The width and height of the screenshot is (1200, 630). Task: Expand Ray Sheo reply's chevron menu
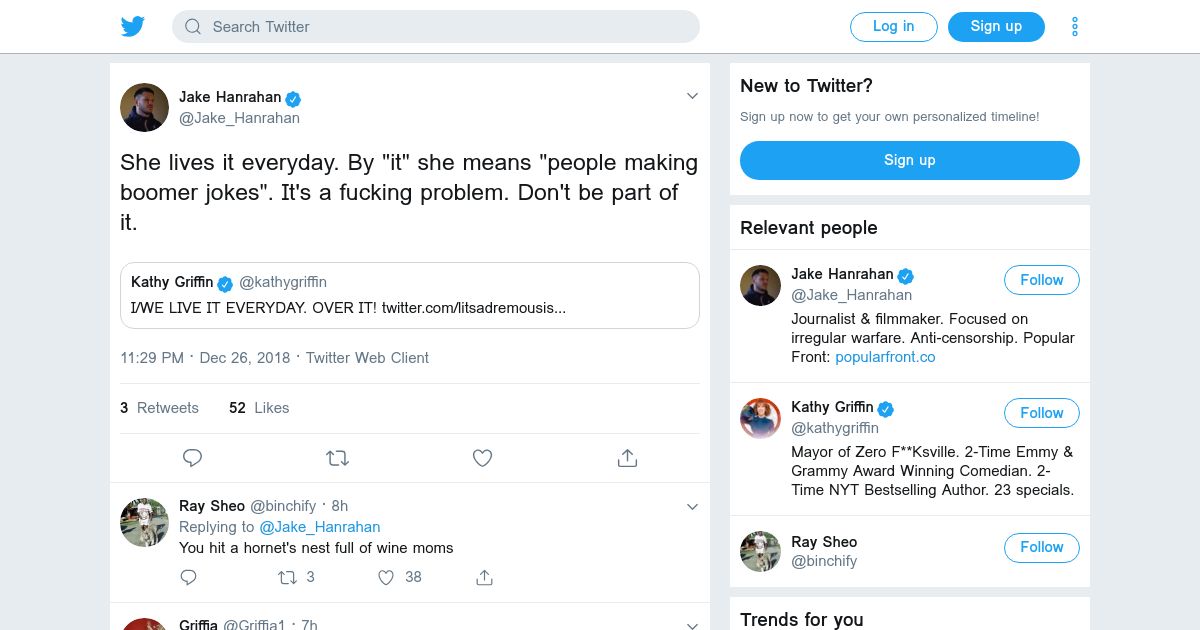pos(692,507)
